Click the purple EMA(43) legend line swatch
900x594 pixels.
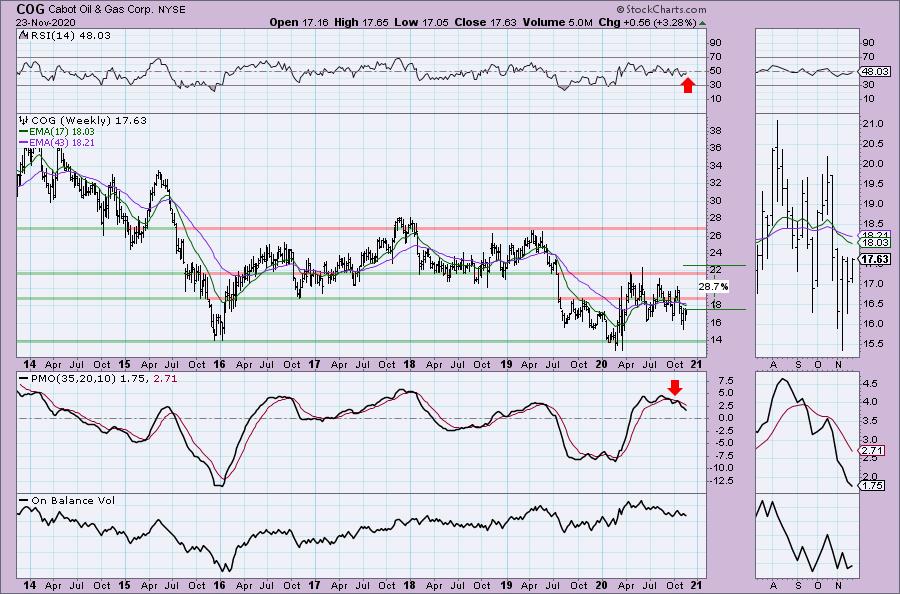[24, 142]
